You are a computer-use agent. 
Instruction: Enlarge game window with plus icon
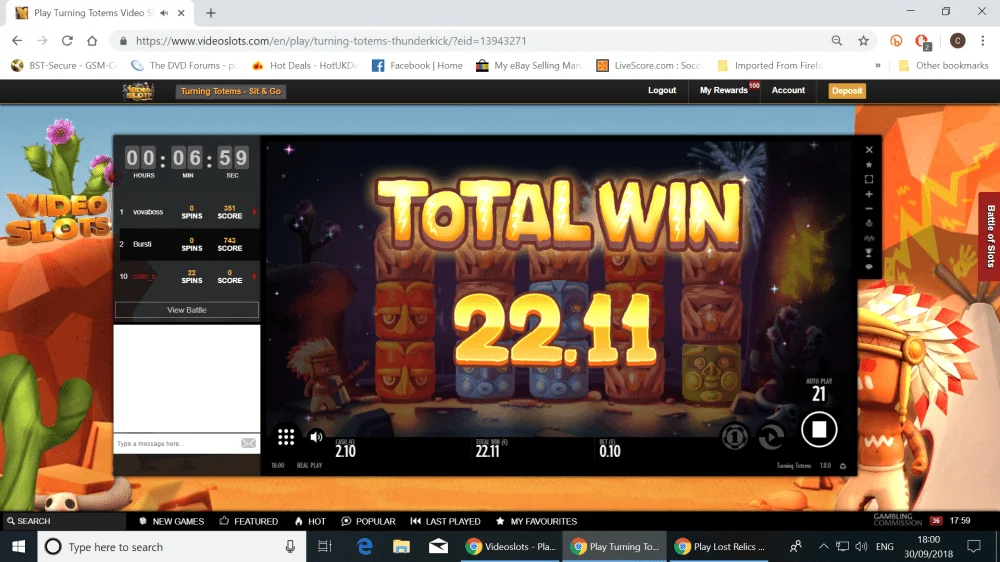pyautogui.click(x=869, y=194)
